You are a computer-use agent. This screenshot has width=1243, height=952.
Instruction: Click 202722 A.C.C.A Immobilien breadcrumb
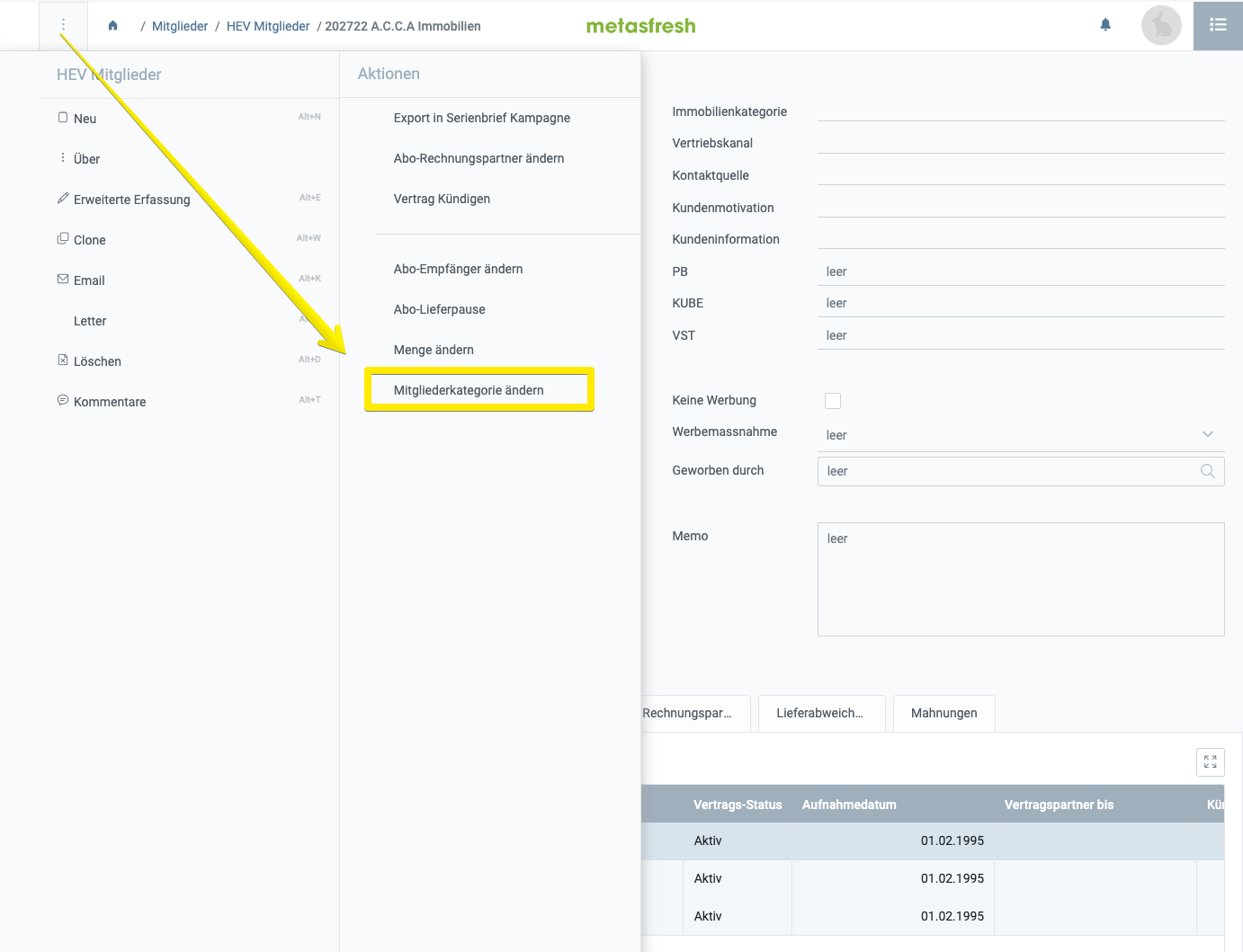[403, 26]
